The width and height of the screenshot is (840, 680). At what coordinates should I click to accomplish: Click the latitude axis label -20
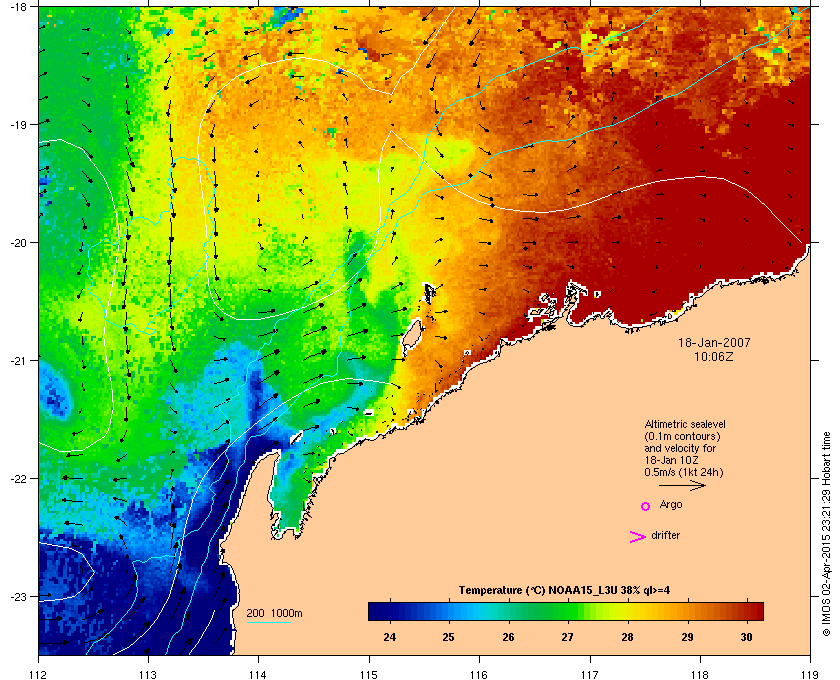(x=18, y=243)
